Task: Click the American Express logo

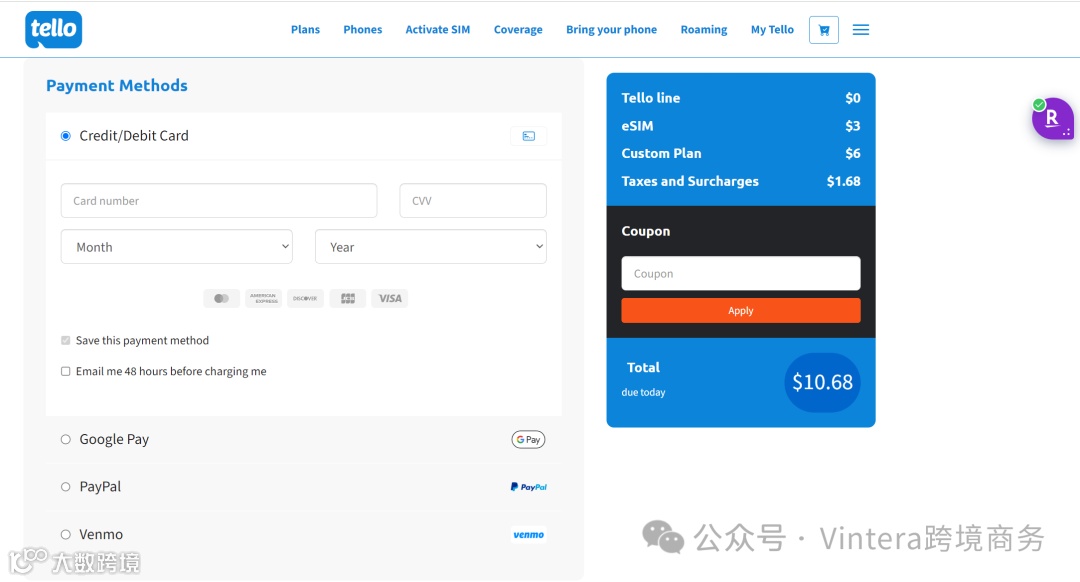Action: (x=264, y=298)
